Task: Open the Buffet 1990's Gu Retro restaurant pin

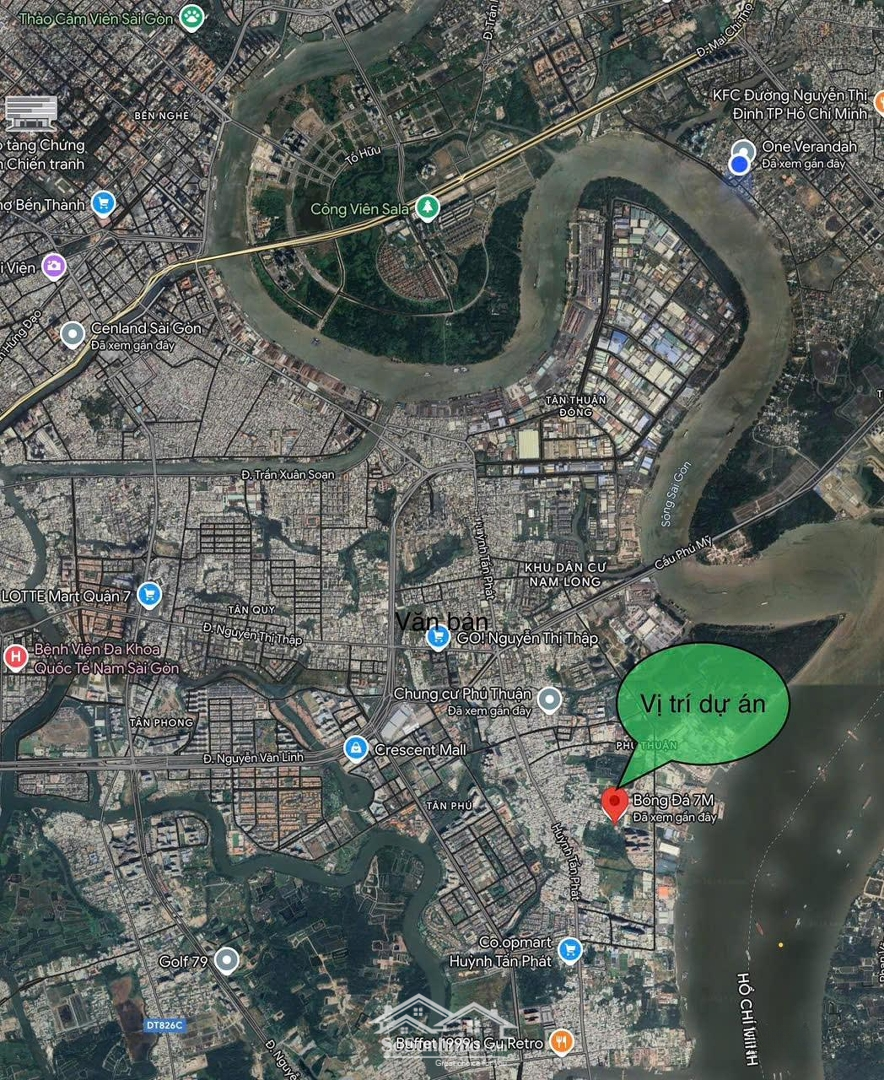Action: [x=561, y=1041]
